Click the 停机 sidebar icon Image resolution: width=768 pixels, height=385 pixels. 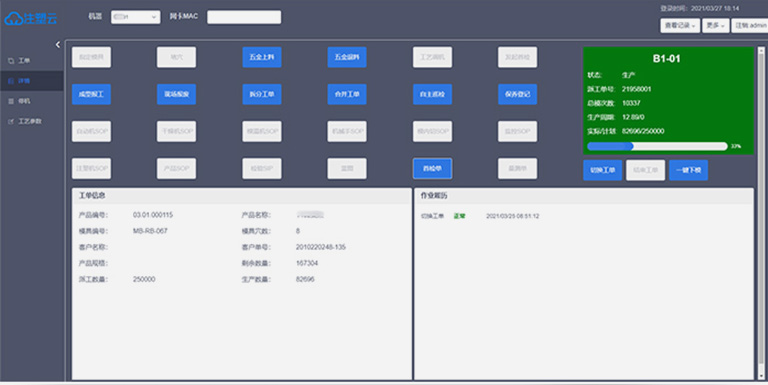(x=11, y=101)
